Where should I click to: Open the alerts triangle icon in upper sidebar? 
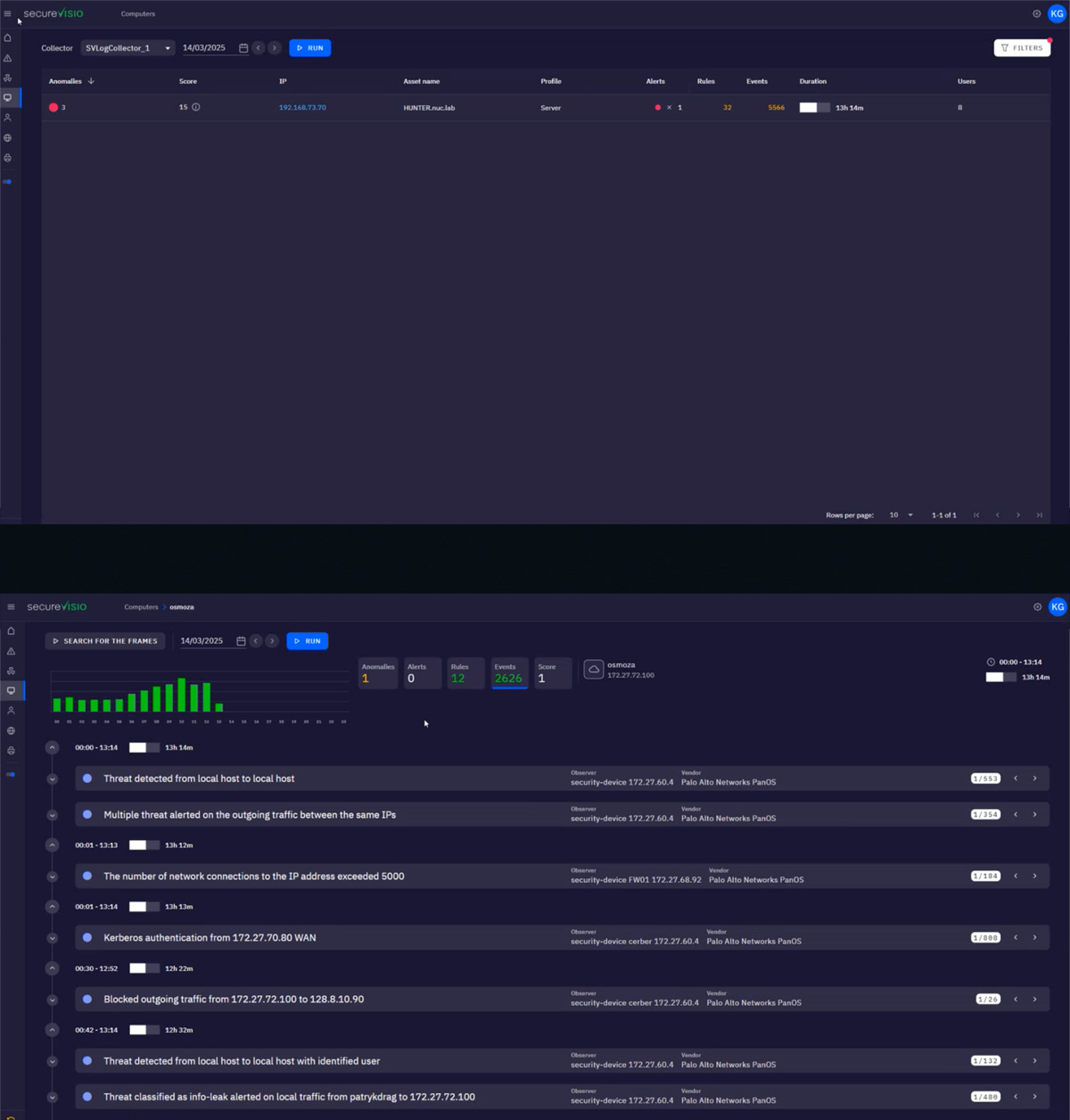[8, 58]
